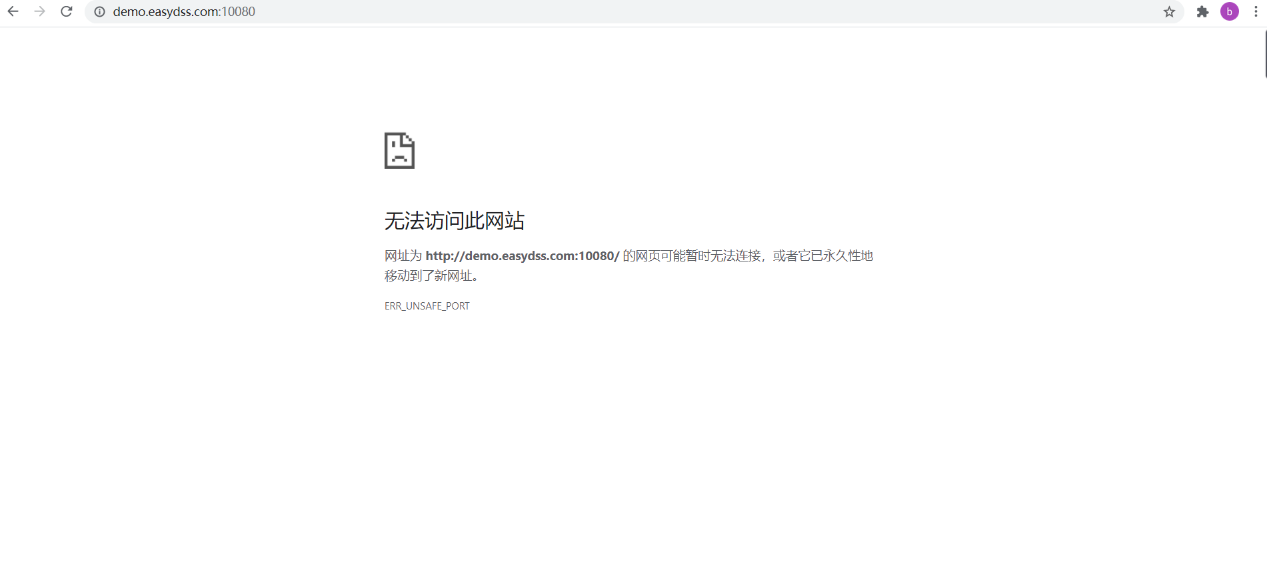Click the text 移动到了新网址。
Screen dimensions: 1267x573
click(432, 277)
